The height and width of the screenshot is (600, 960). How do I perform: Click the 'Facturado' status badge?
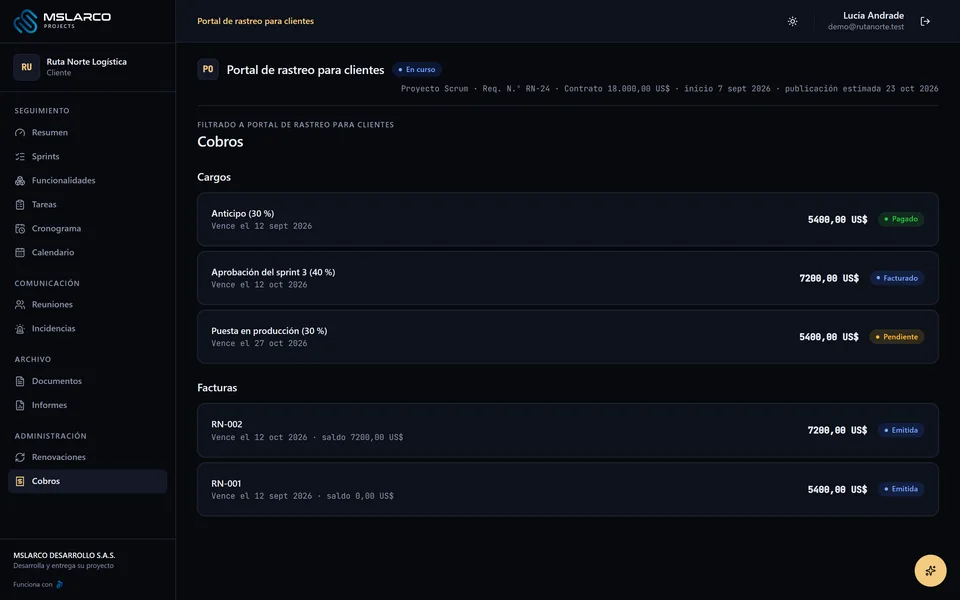coord(897,278)
